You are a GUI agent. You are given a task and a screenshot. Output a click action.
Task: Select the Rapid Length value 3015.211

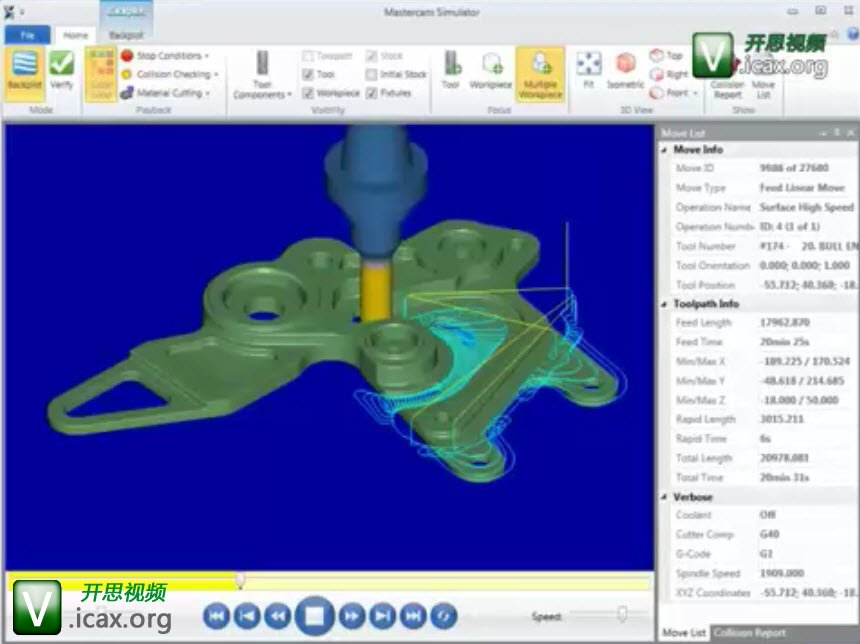click(782, 419)
